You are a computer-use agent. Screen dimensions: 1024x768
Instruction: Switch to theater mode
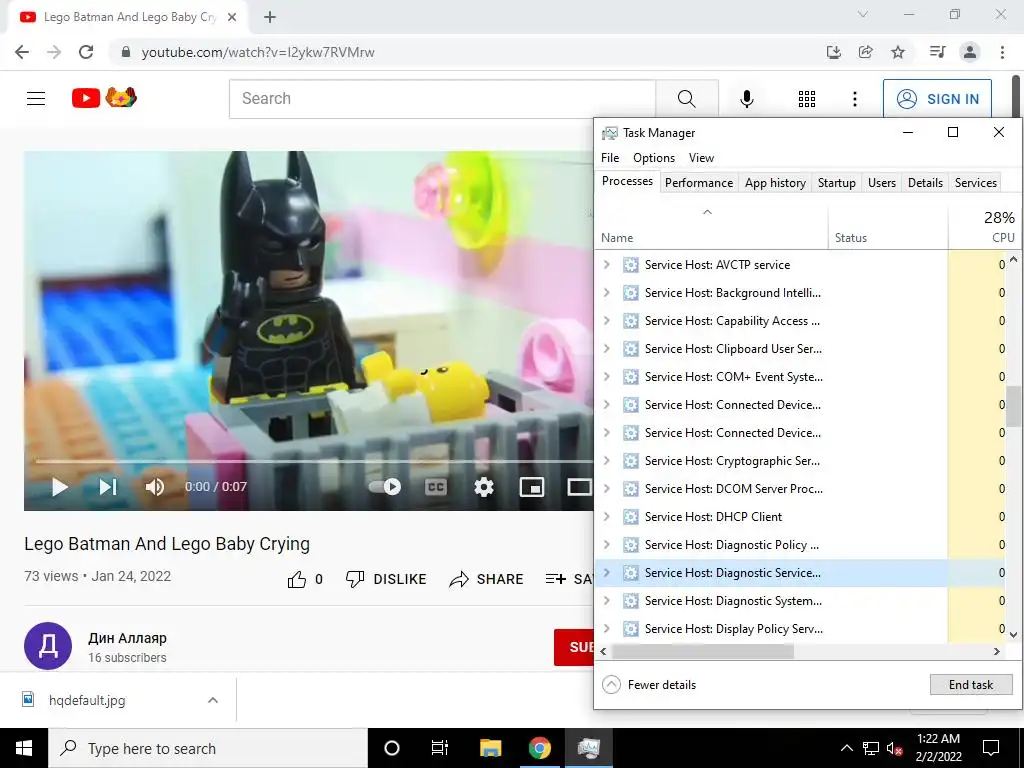coord(579,487)
